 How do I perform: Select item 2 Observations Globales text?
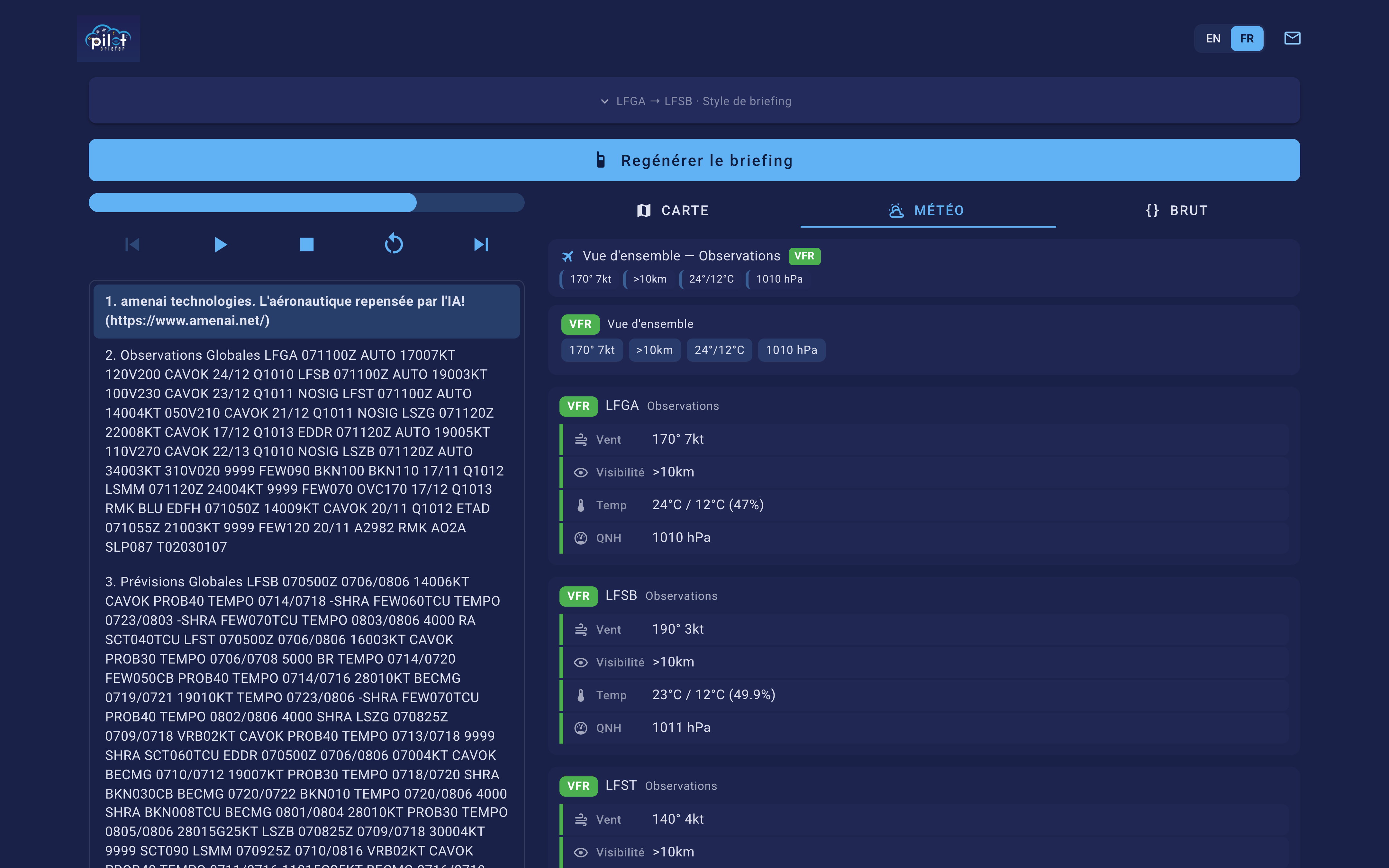(x=306, y=451)
